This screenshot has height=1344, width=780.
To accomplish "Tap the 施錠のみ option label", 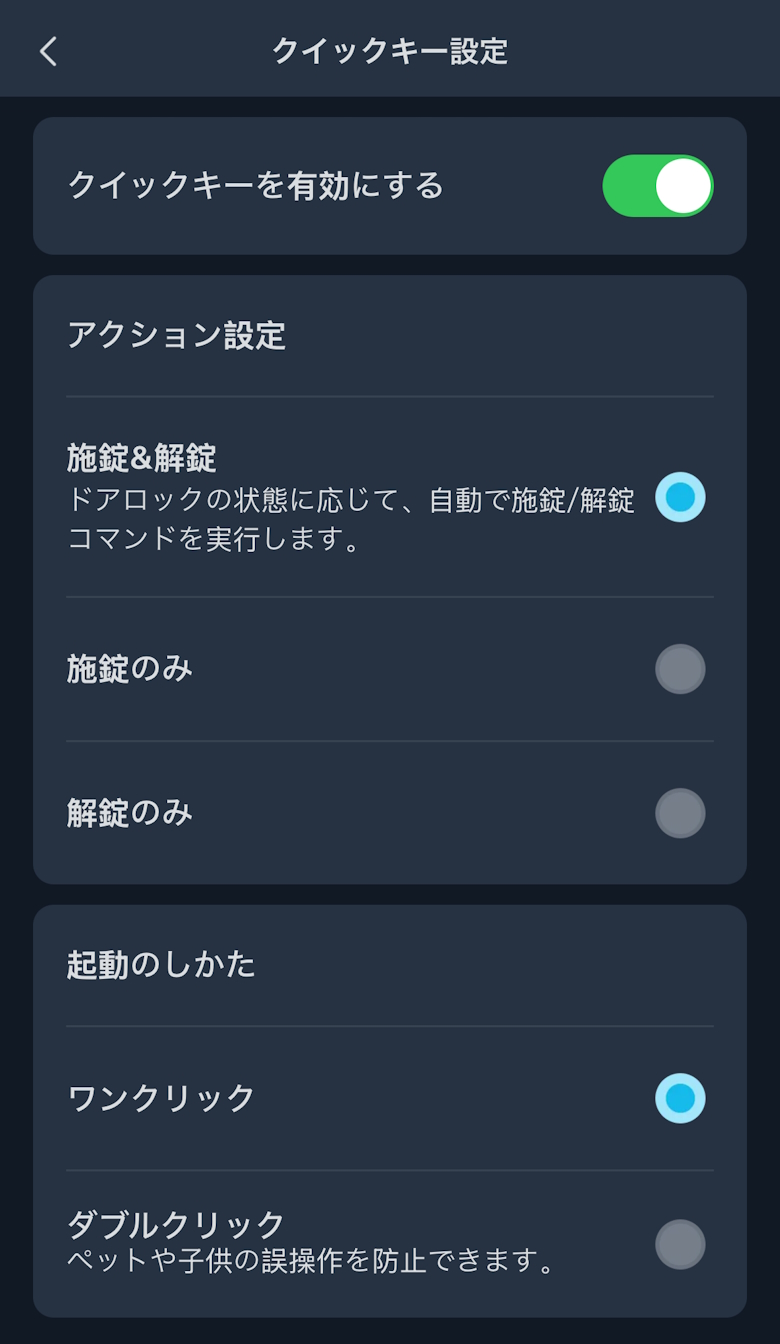I will coord(129,669).
